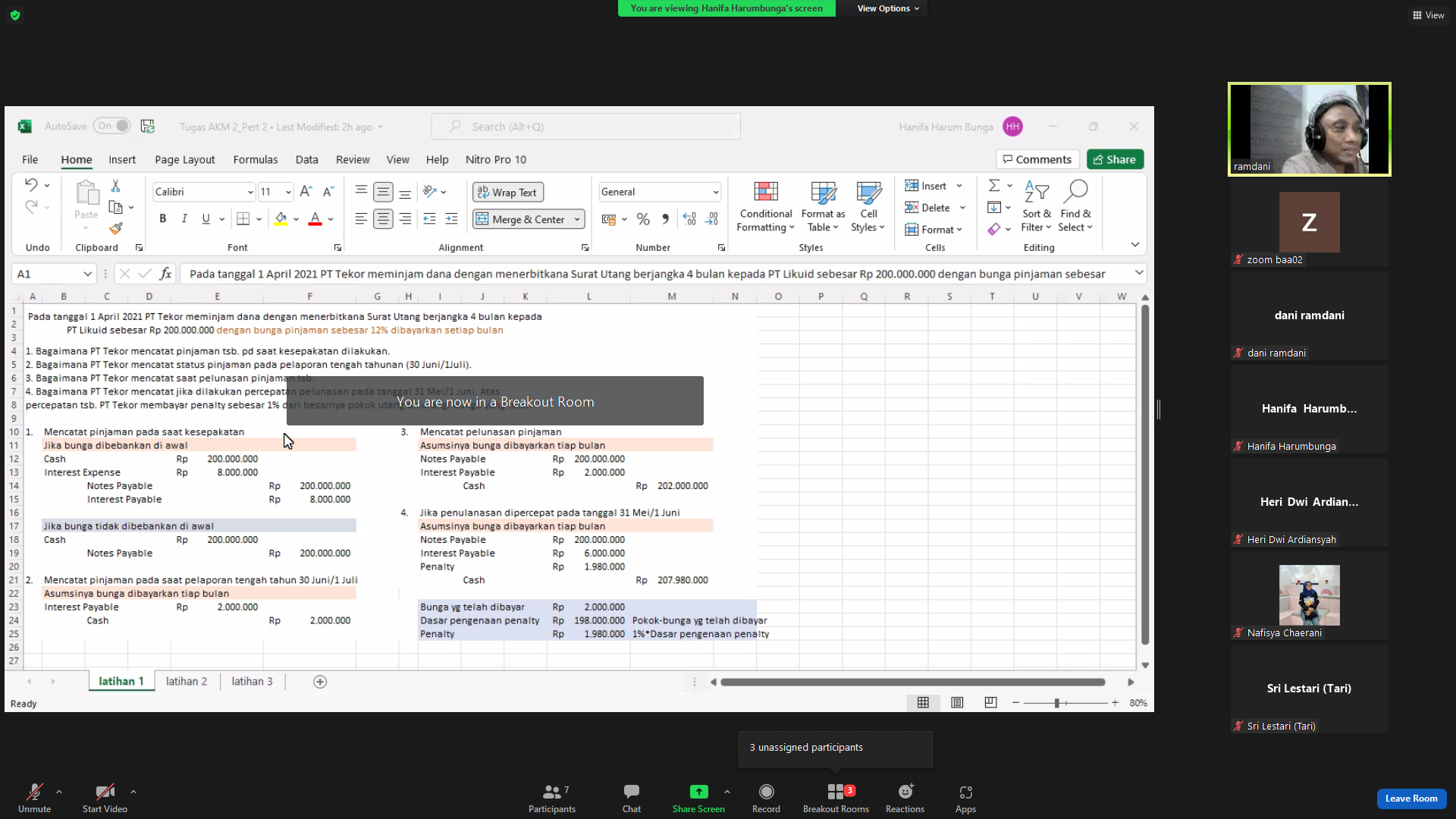Open the font name dropdown
This screenshot has width=1456, height=819.
coord(250,192)
